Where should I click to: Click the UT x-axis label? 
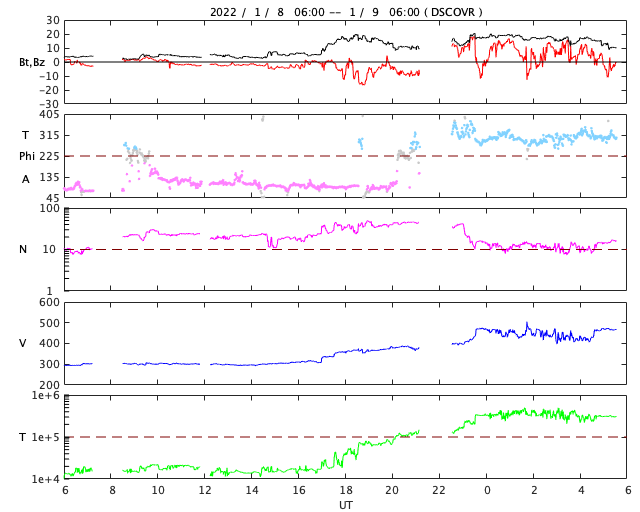pyautogui.click(x=346, y=505)
